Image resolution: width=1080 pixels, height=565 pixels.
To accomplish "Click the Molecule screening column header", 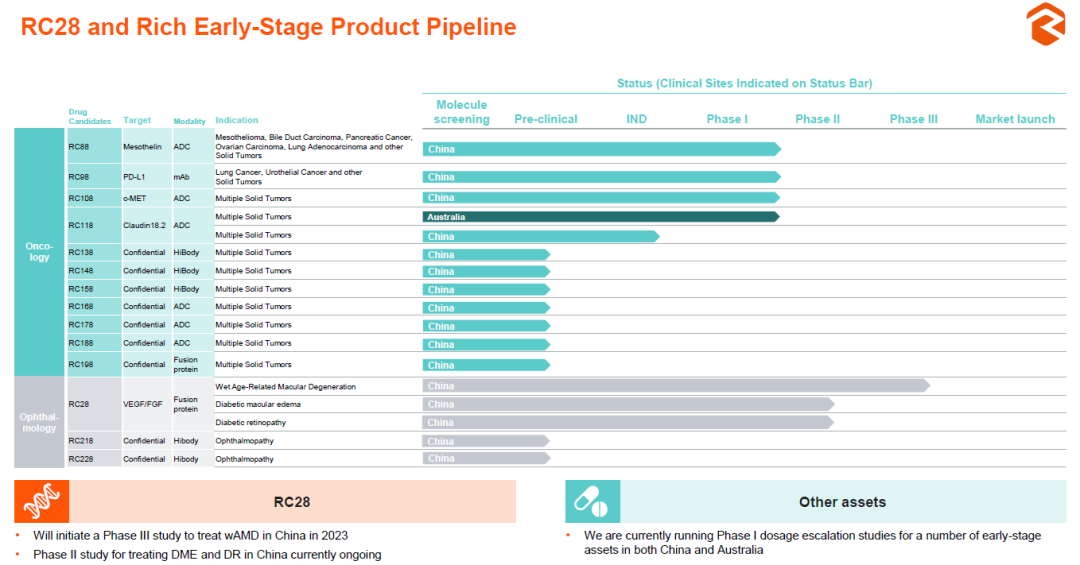I will (x=462, y=112).
